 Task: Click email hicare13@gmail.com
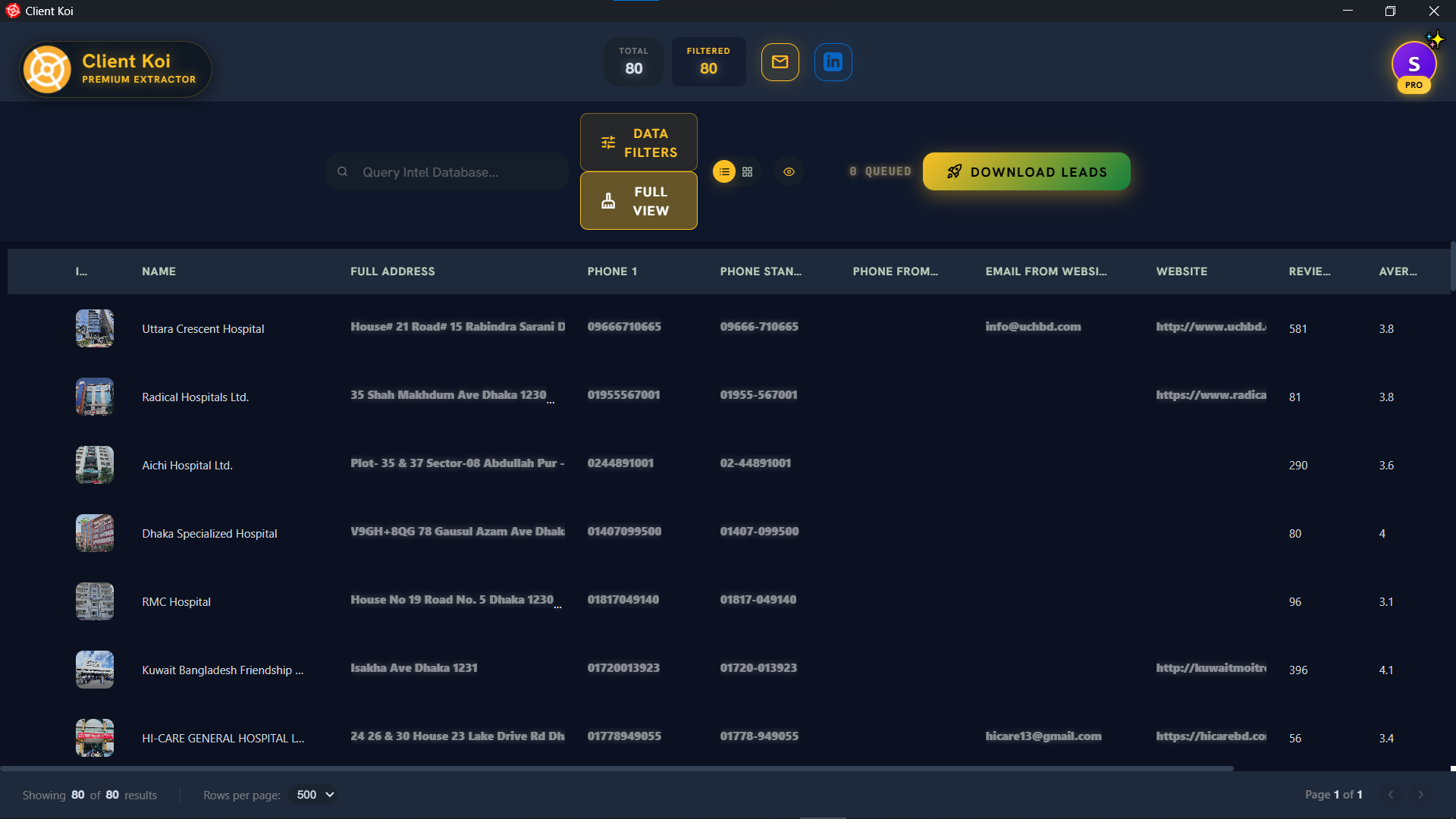pos(1043,736)
